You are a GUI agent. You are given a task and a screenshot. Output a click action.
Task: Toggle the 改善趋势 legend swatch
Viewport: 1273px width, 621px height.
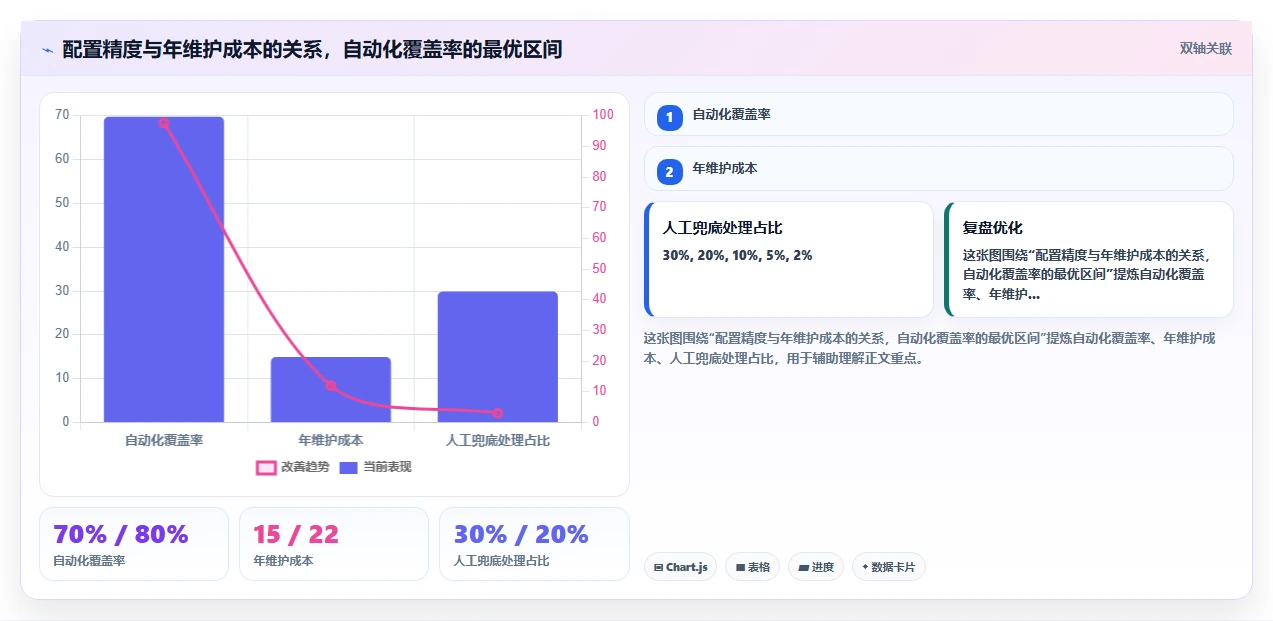(266, 467)
